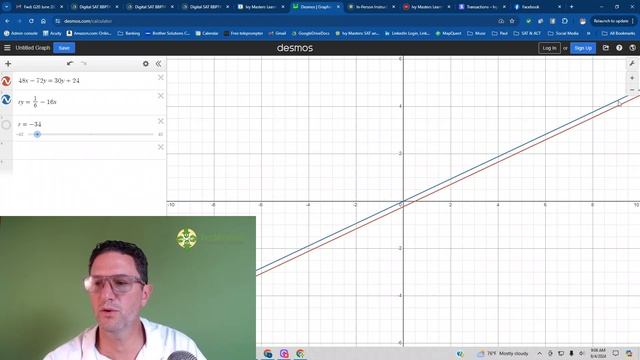Open the taskbar clock and date
Image resolution: width=640 pixels, height=360 pixels.
pos(598,353)
